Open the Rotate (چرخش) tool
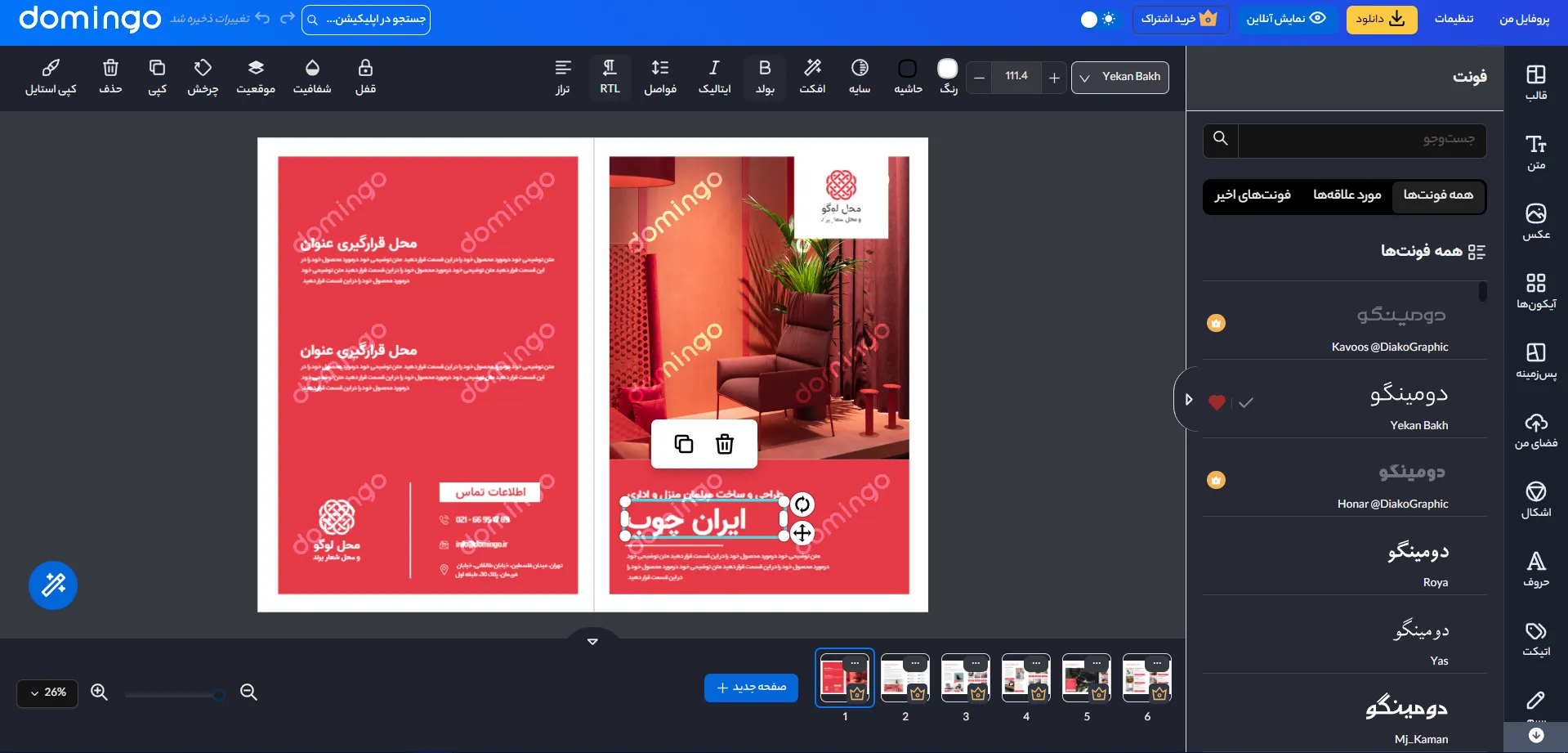The width and height of the screenshot is (1568, 753). pos(203,77)
